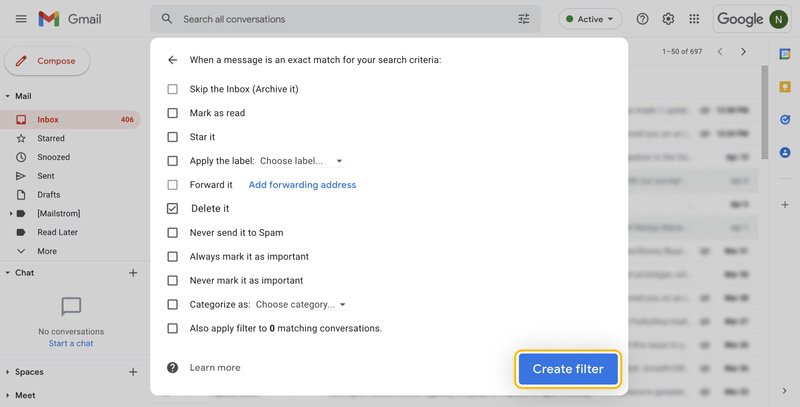
Task: Check Categorize as option
Action: [x=172, y=304]
